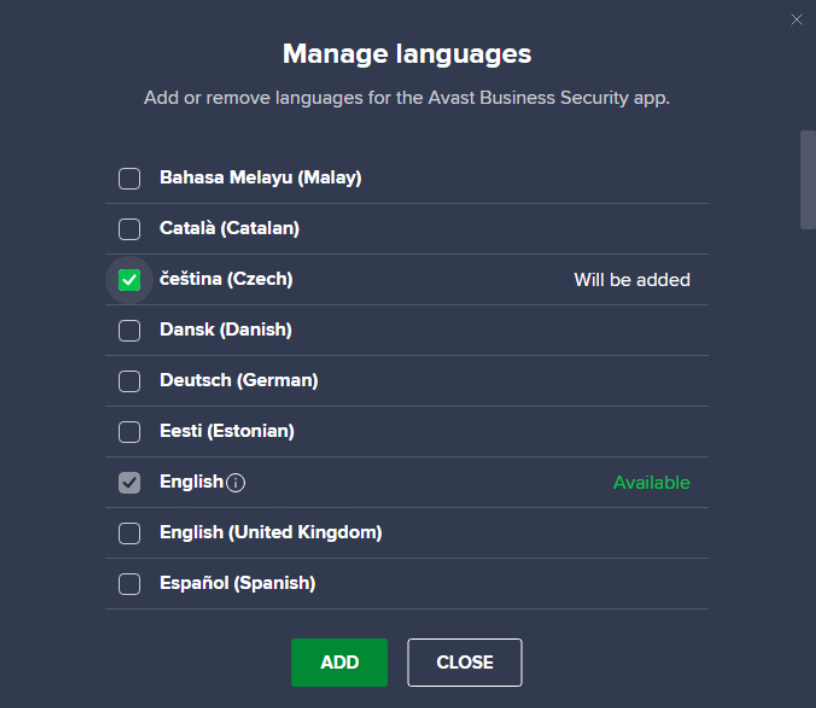Viewport: 816px width, 708px height.
Task: Click the CLOSE button
Action: tap(465, 662)
